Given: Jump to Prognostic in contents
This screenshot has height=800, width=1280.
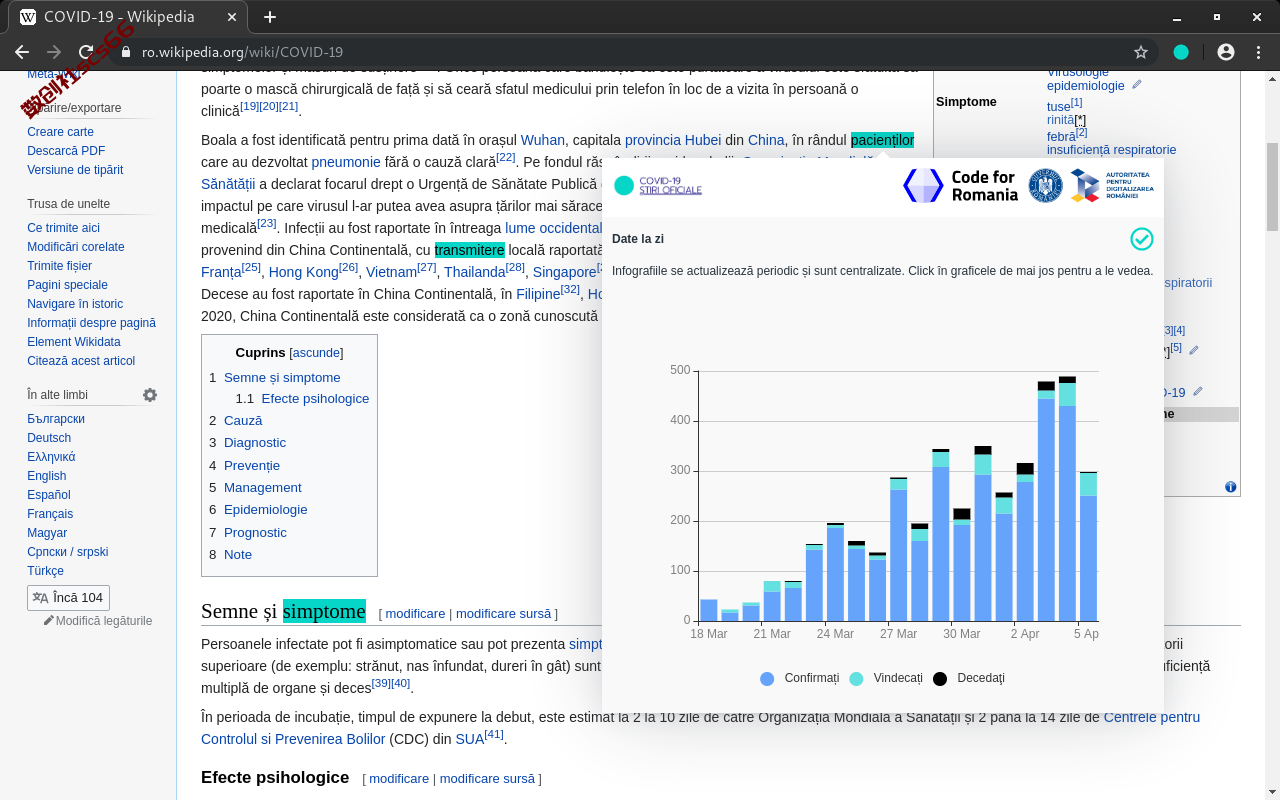Looking at the screenshot, I should click(x=255, y=532).
